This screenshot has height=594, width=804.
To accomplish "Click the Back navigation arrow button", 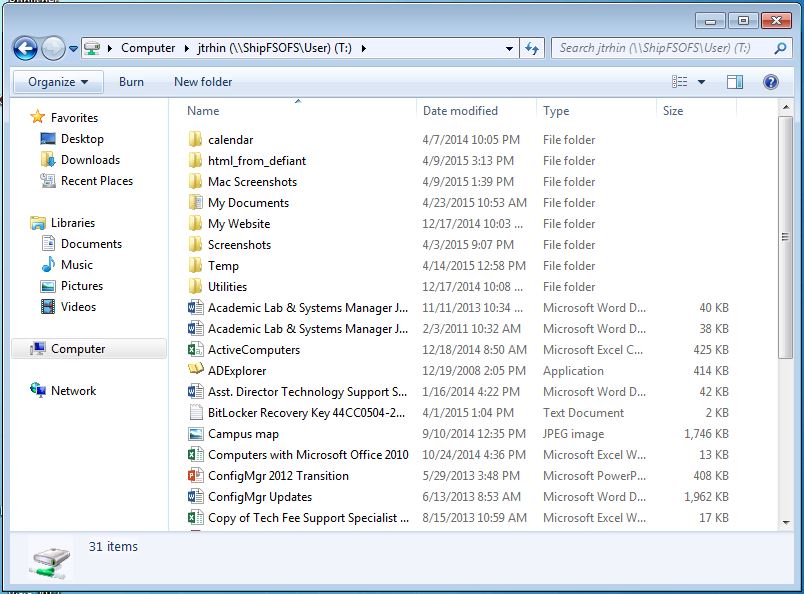I will pos(25,48).
